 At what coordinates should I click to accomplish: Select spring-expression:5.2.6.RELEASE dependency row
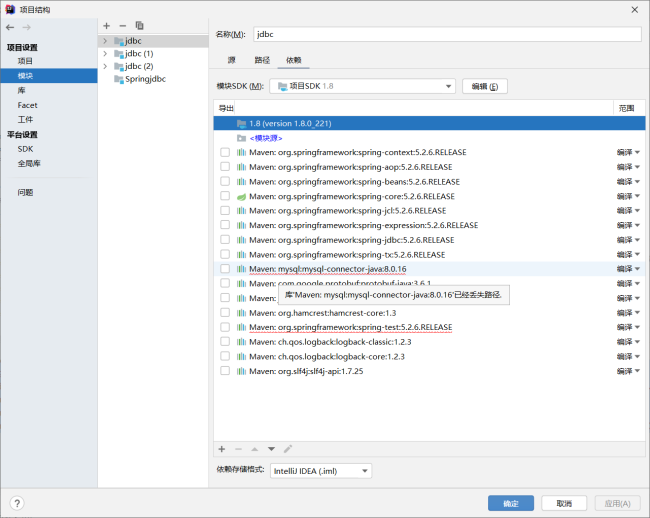429,225
